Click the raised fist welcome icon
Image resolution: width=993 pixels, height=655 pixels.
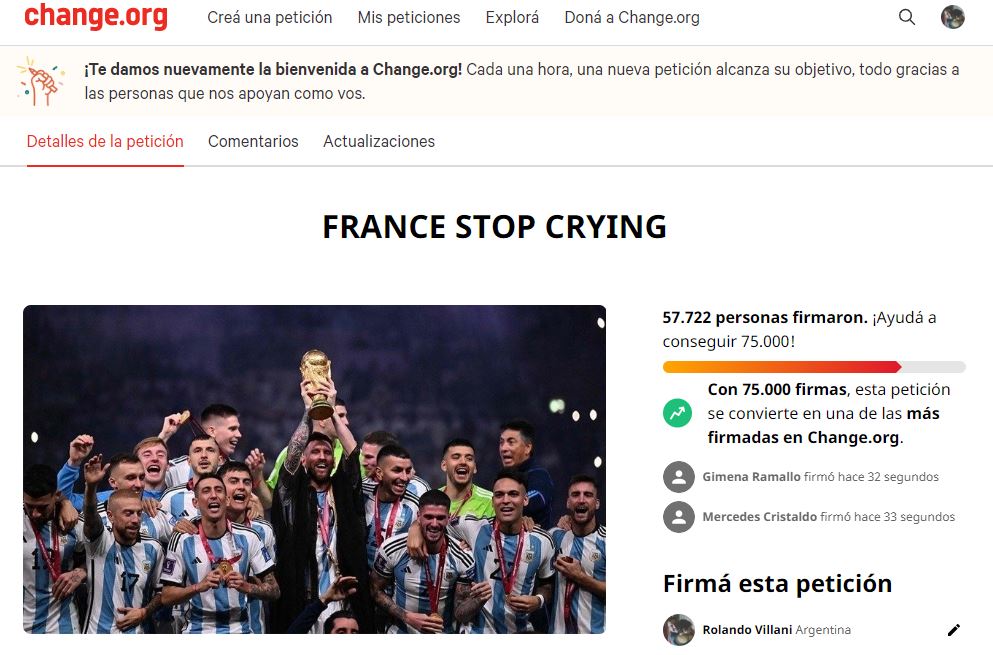41,81
